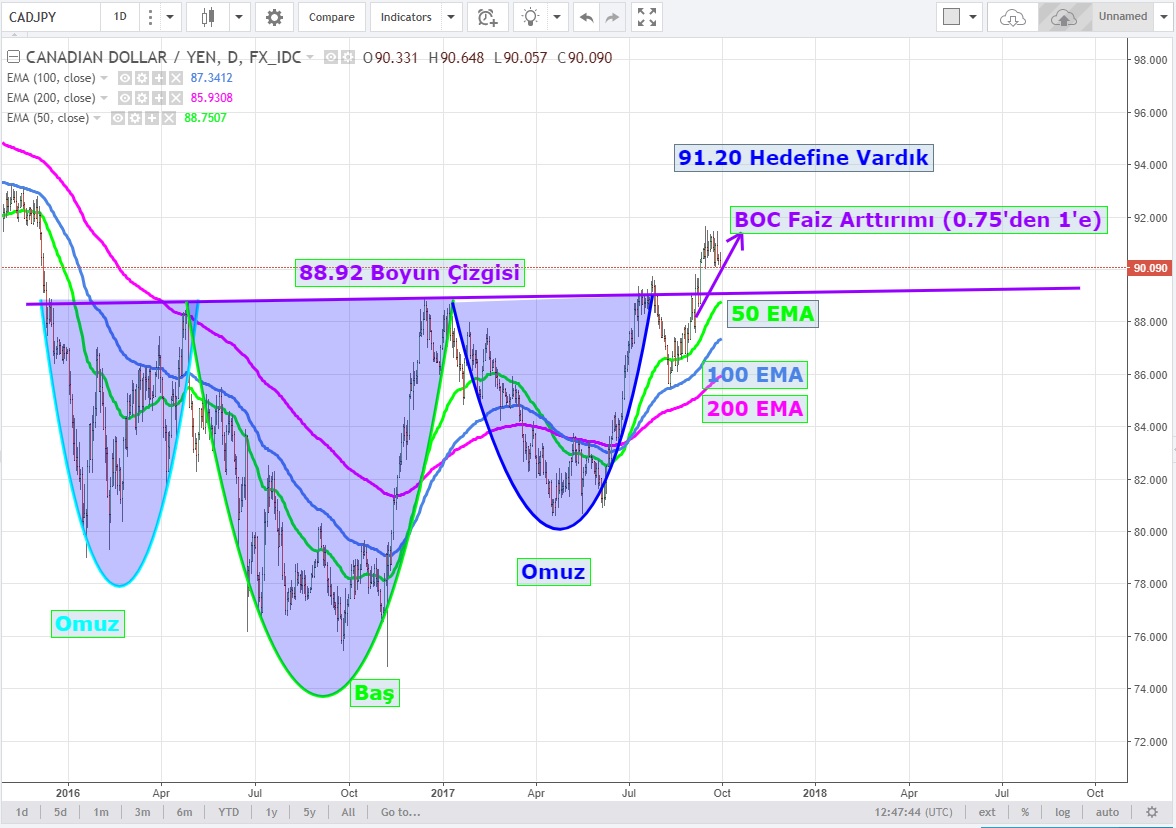The width and height of the screenshot is (1176, 828).
Task: Toggle auto scale at bottom right
Action: (1107, 812)
